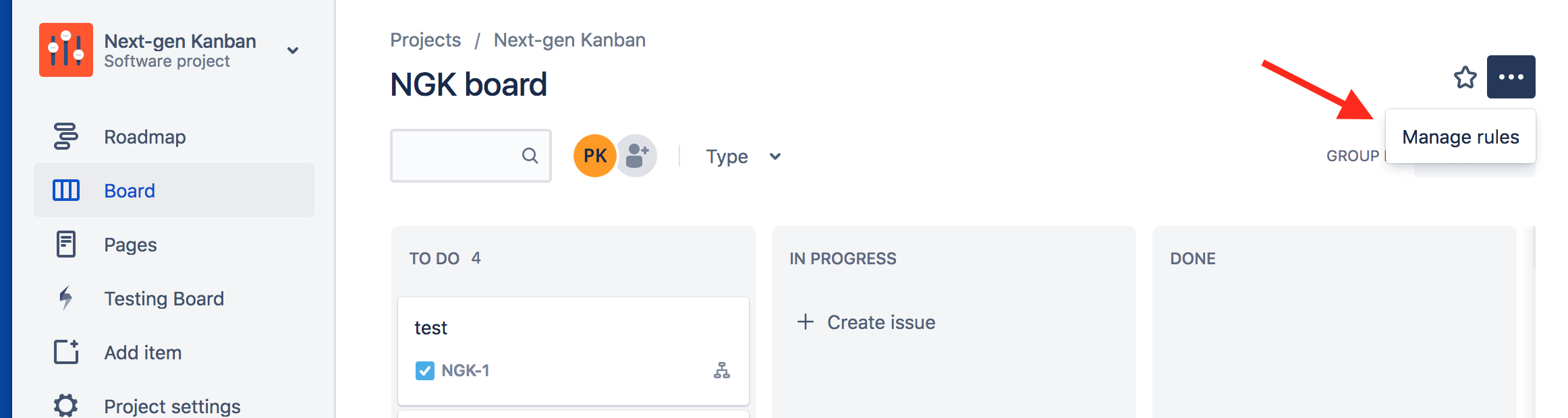Viewport: 1568px width, 418px height.
Task: Click the NGK-1 task checkbox icon
Action: coord(424,370)
